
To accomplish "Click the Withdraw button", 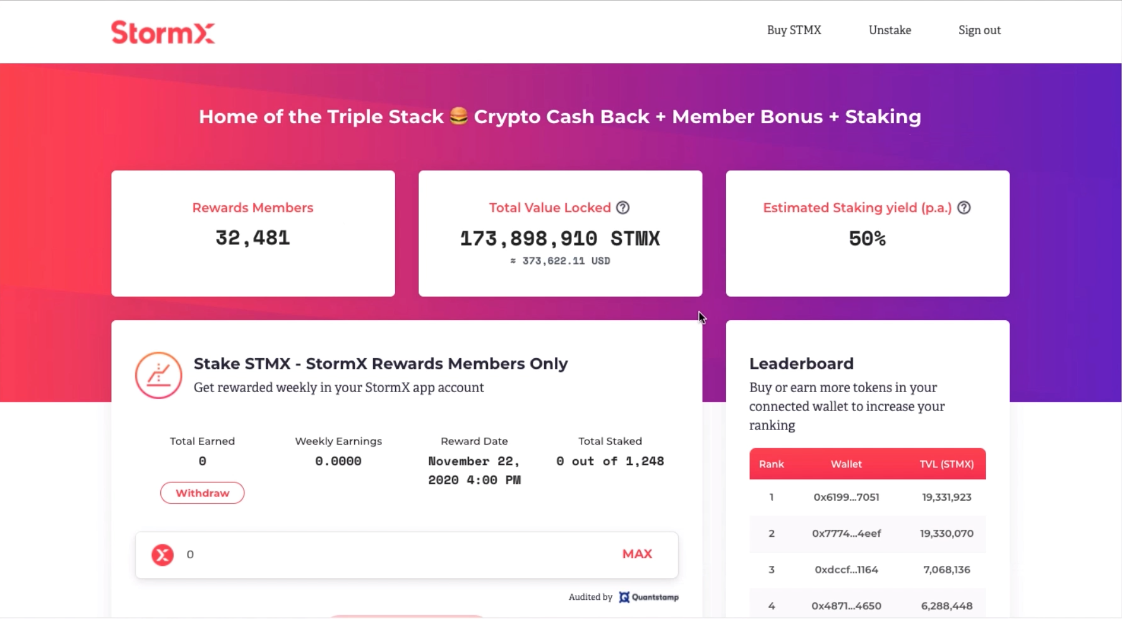I will point(202,493).
